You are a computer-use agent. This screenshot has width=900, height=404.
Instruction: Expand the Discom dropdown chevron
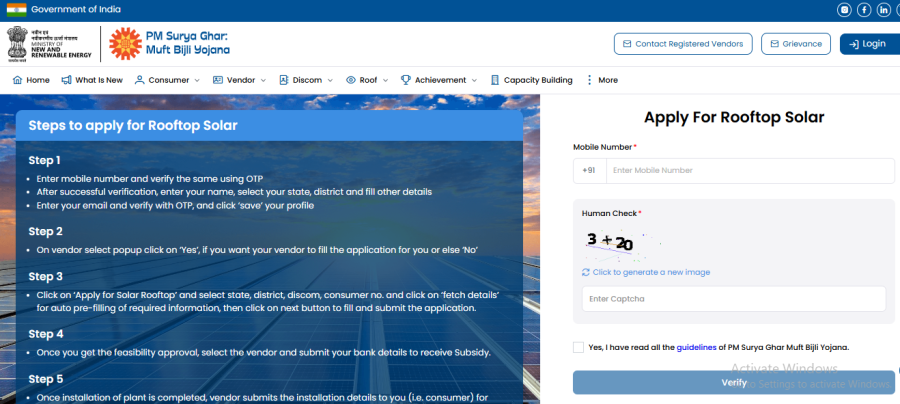tap(330, 80)
